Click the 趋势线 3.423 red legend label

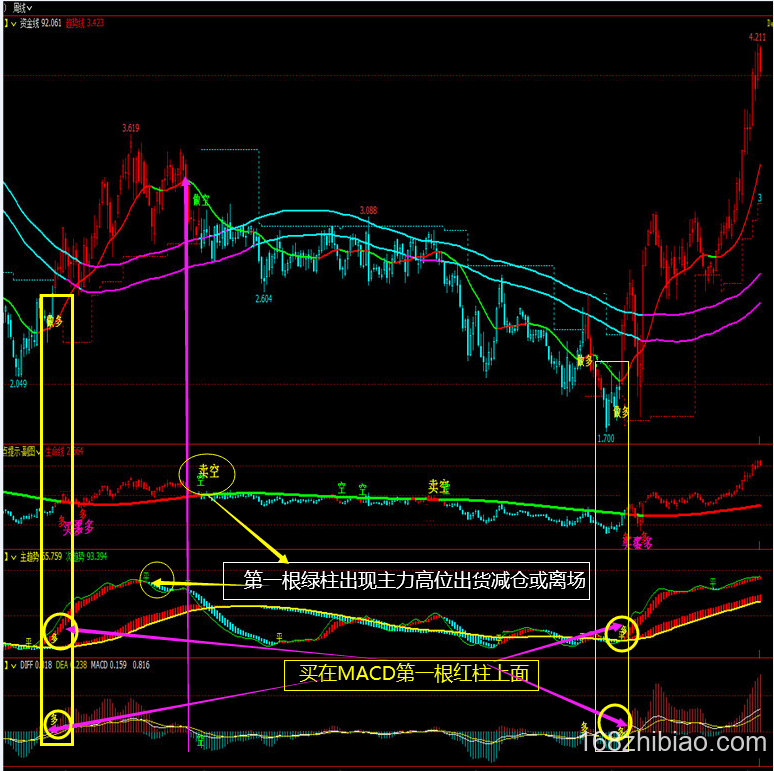tap(87, 22)
